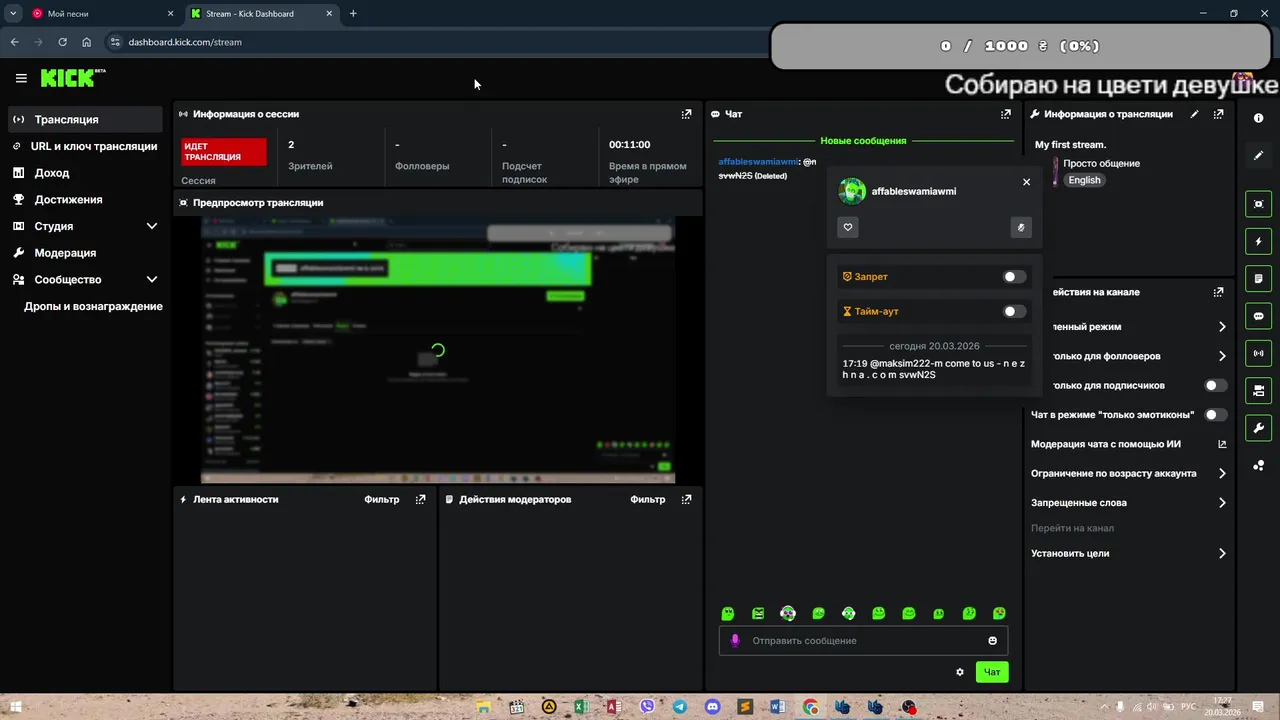Edit the Информация о трансляции with pencil icon
This screenshot has height=720, width=1280.
[1194, 114]
